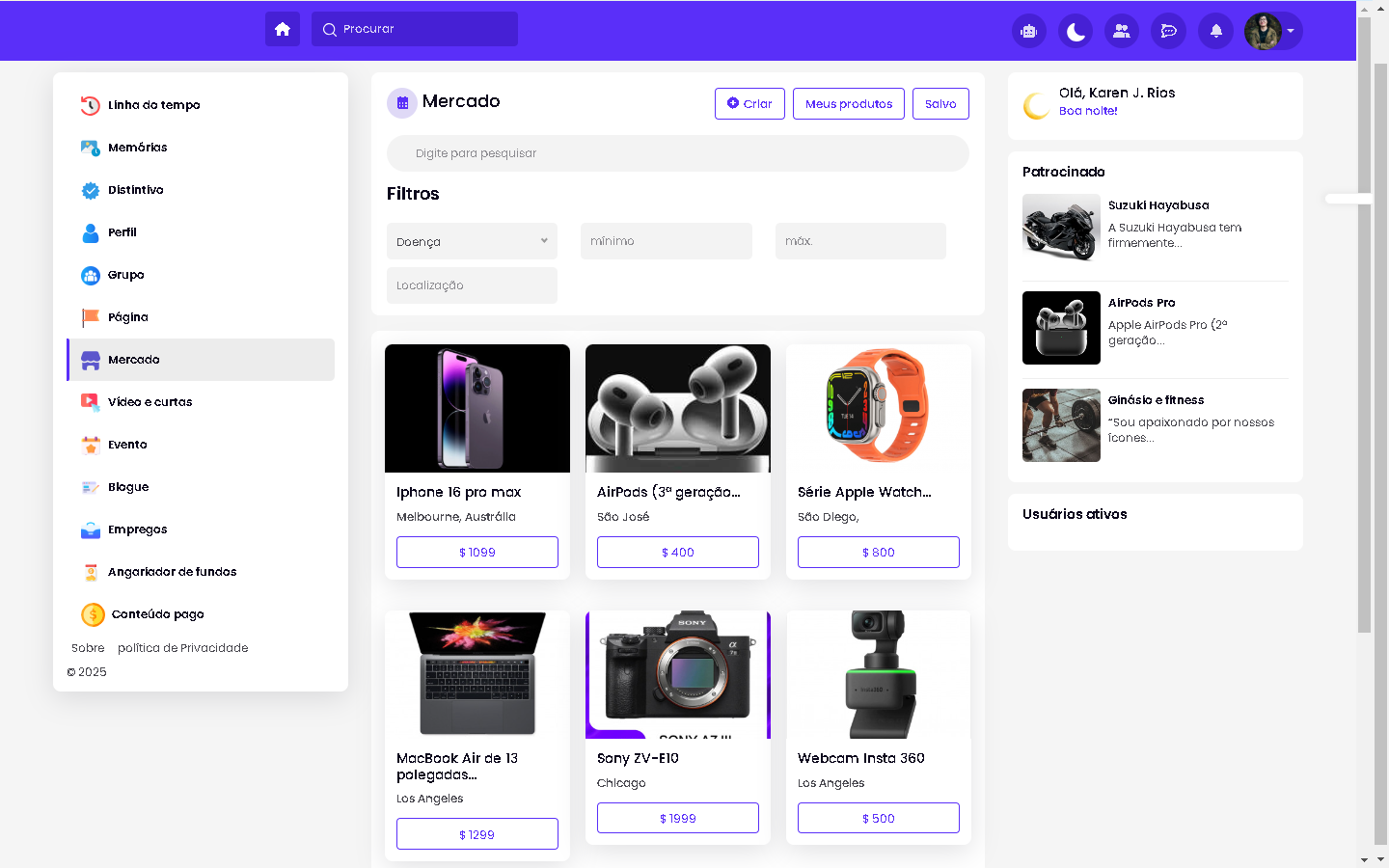Open the notifications bell

pos(1215,31)
